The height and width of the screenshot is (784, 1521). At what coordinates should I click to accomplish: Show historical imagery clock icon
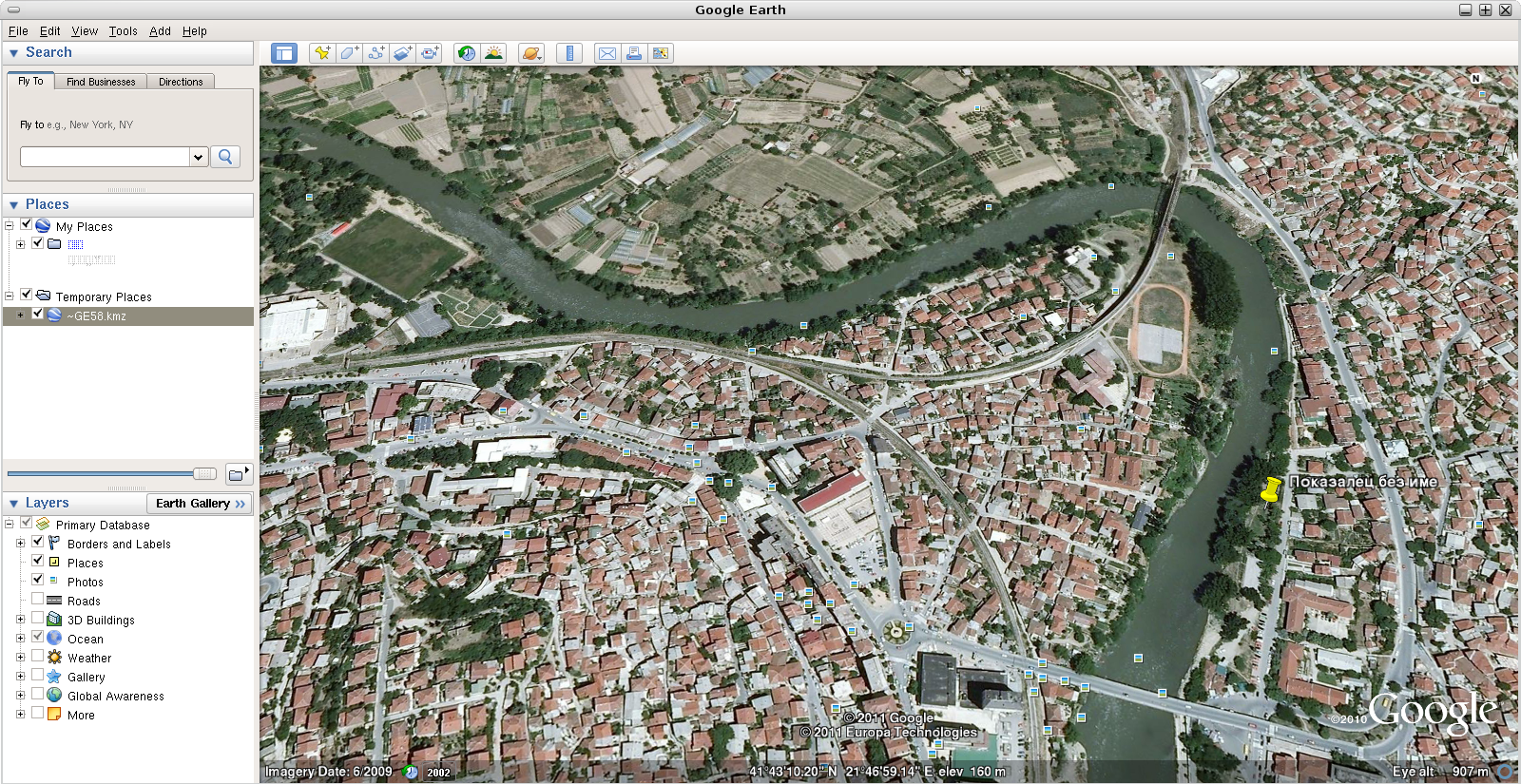466,53
